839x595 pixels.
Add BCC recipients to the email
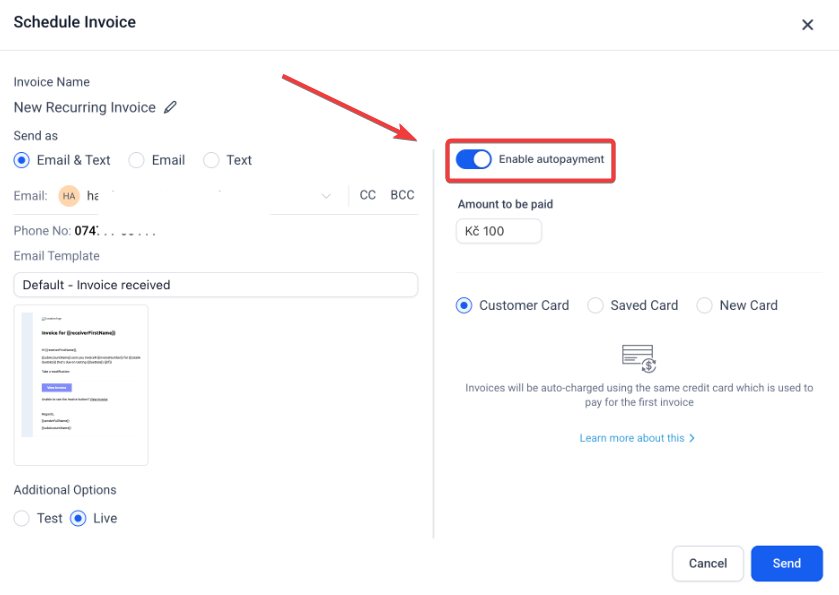coord(402,195)
